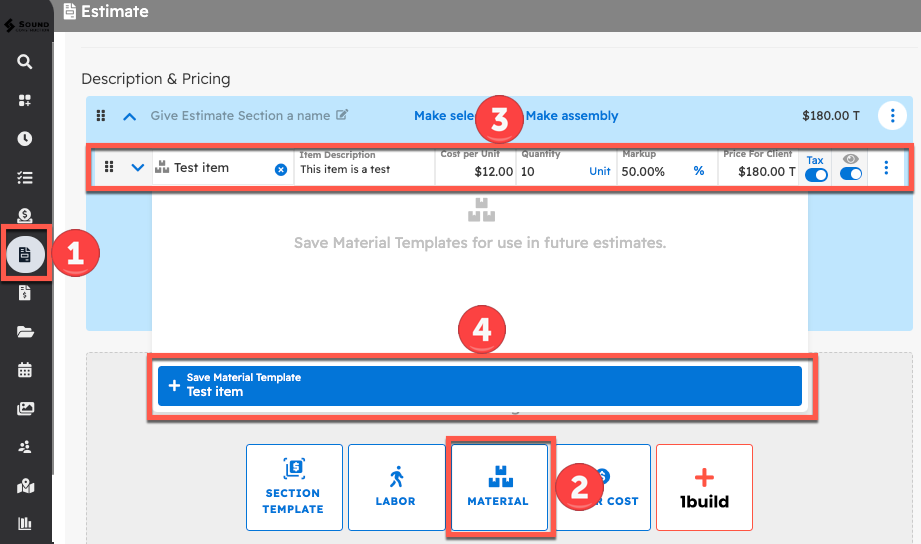Open the section three-dot options menu

(892, 116)
